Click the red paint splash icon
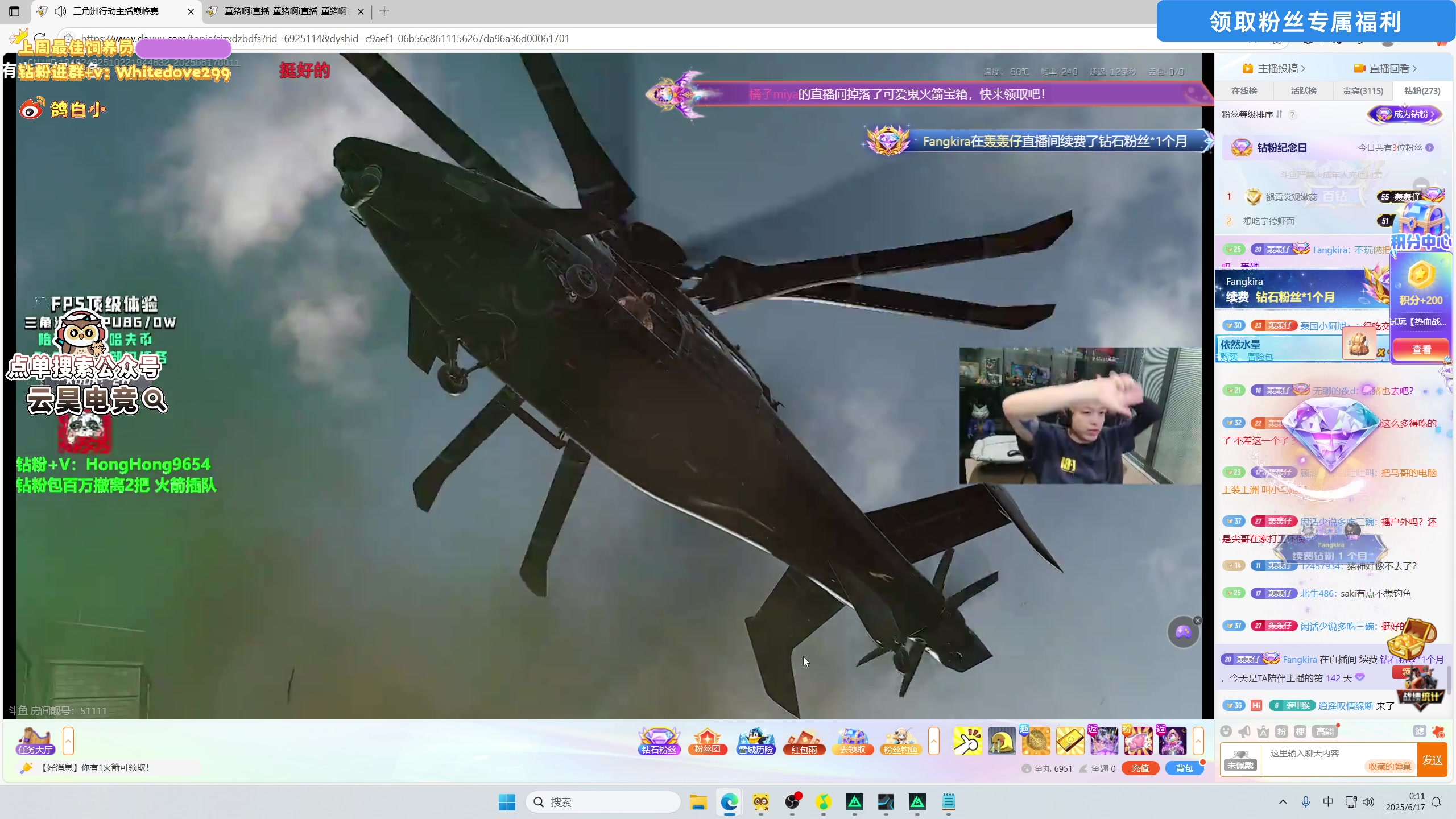The width and height of the screenshot is (1456, 819). click(x=1438, y=731)
